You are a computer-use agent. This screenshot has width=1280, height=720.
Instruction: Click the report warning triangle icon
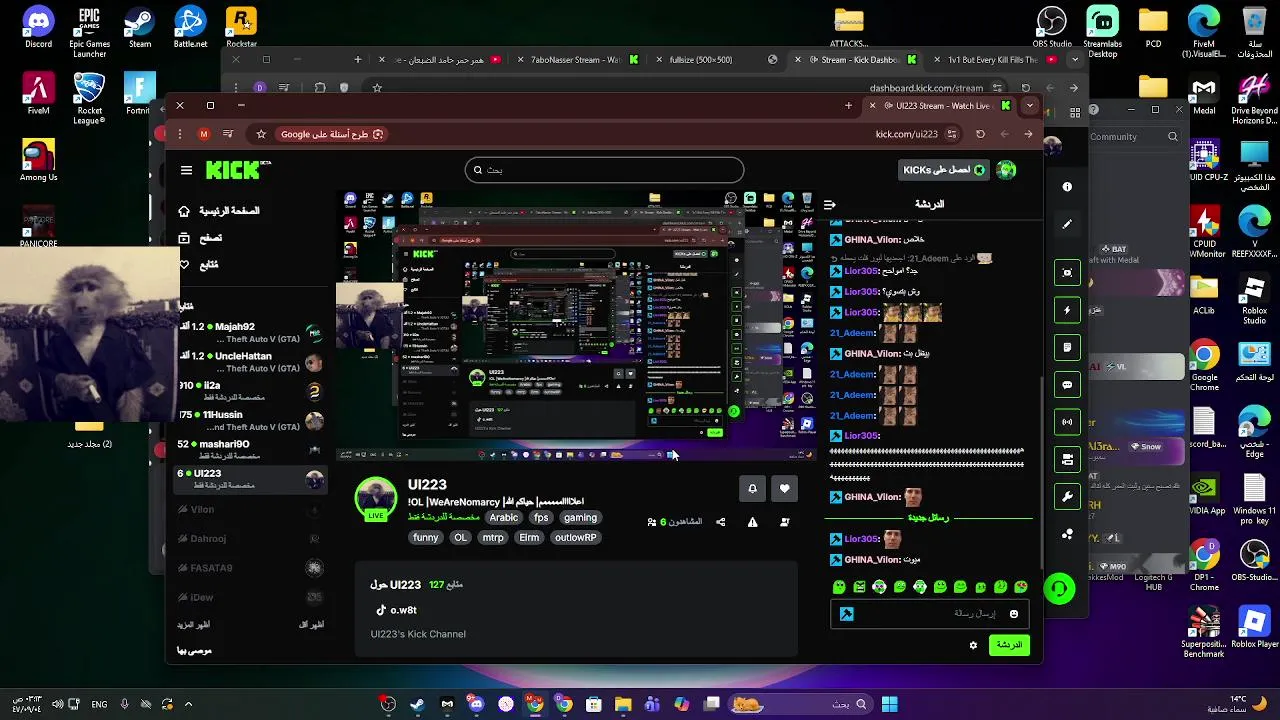752,522
